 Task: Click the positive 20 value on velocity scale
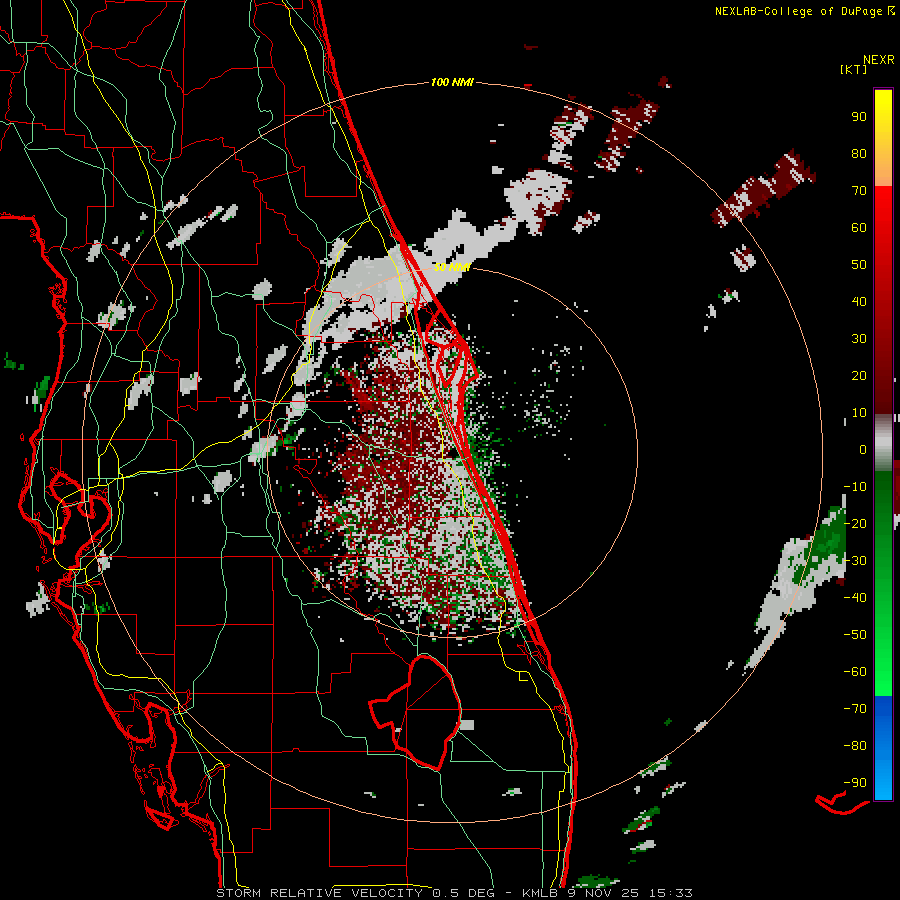point(859,376)
